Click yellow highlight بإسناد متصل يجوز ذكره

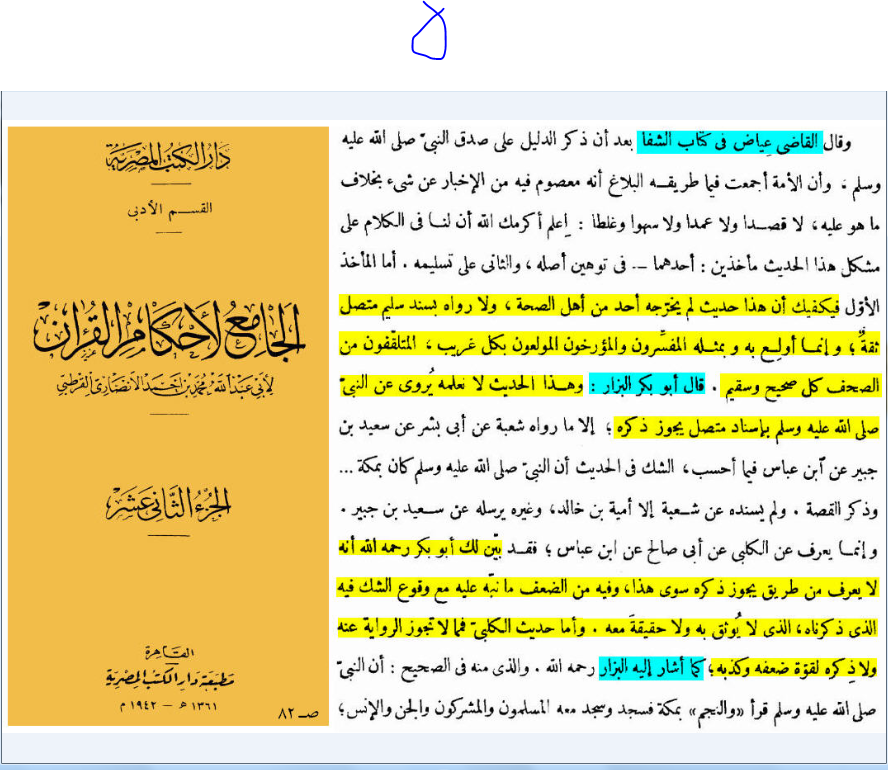point(747,428)
